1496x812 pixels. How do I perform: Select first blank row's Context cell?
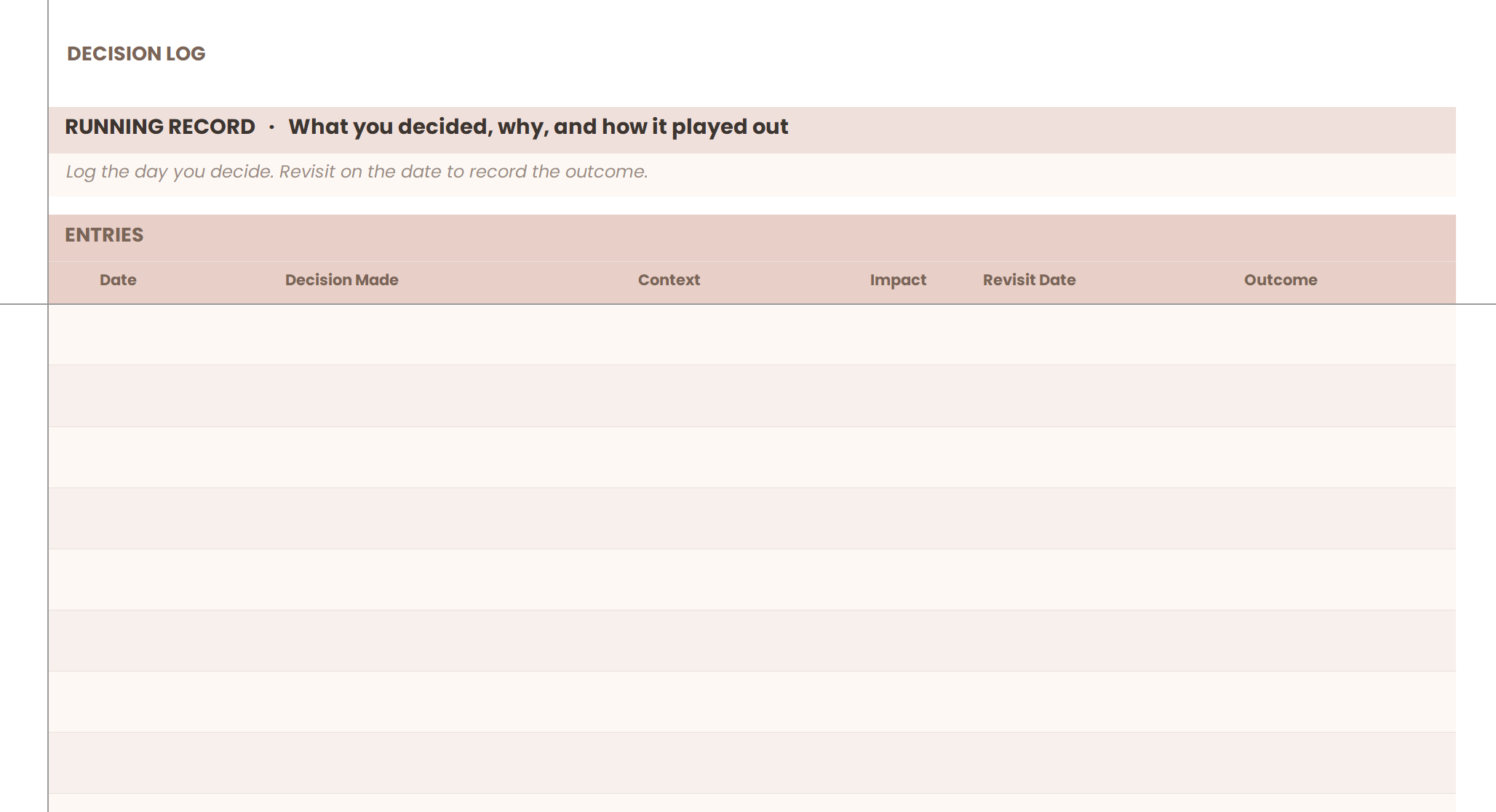(x=669, y=335)
